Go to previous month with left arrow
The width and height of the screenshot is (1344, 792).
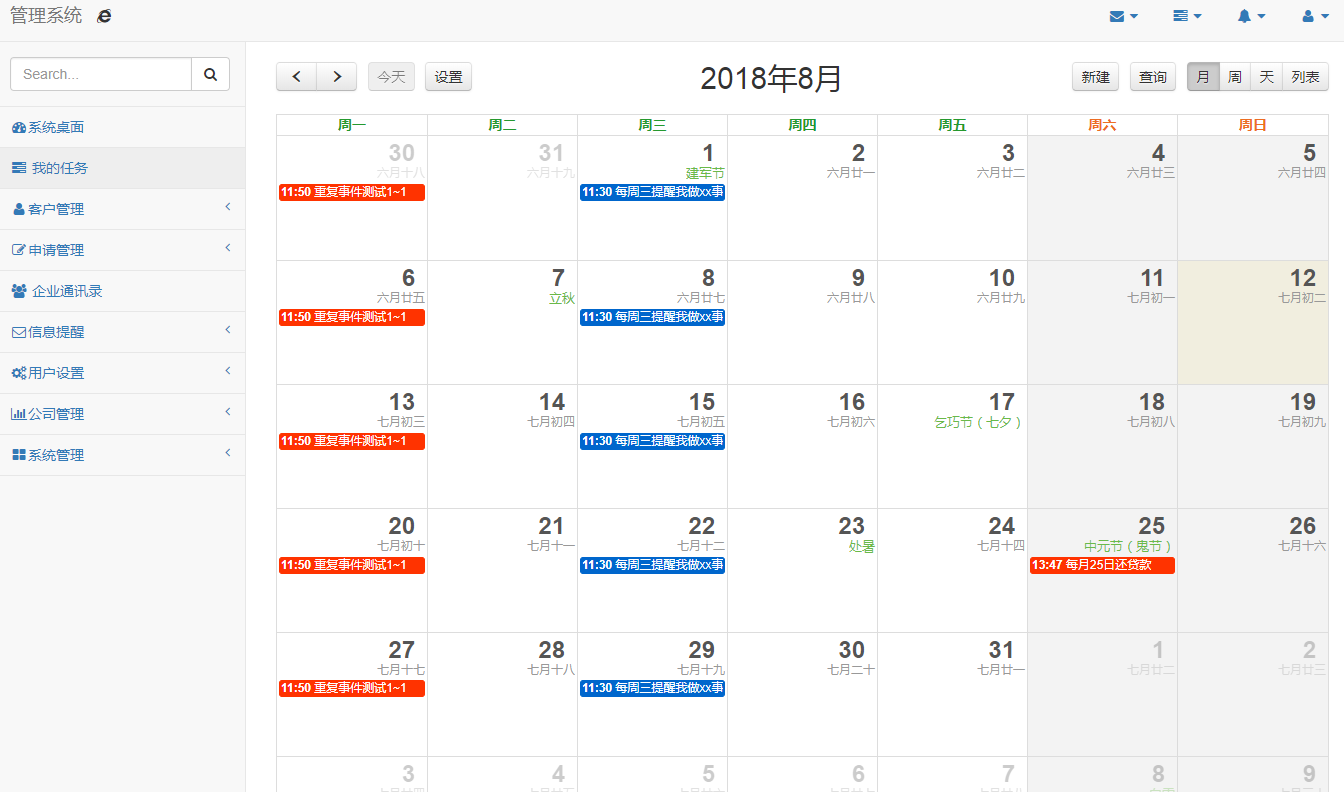click(x=296, y=77)
